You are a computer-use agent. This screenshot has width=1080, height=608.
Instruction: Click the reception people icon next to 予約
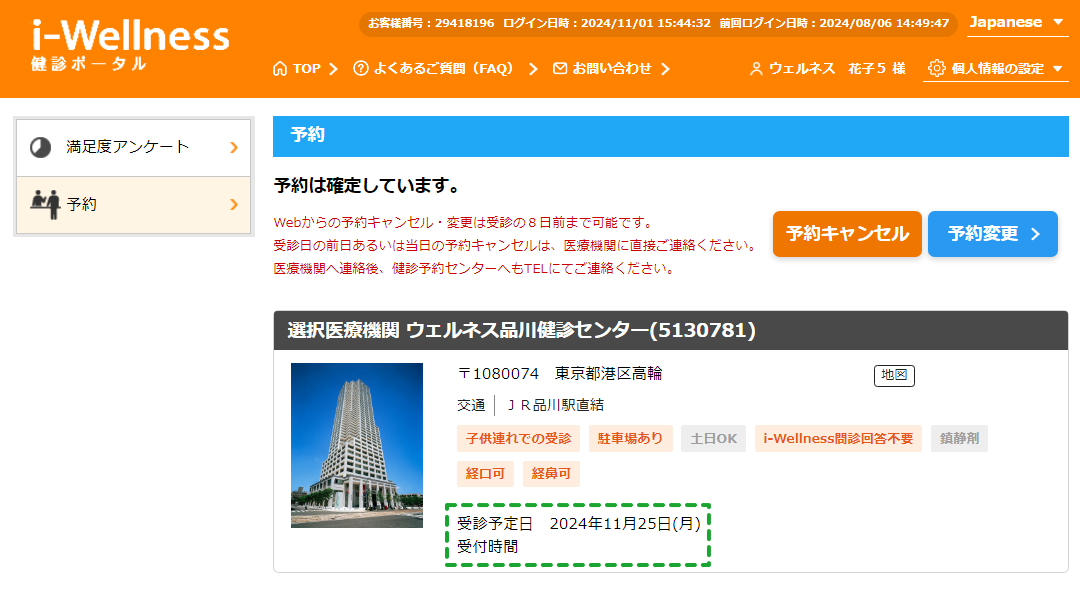pyautogui.click(x=45, y=205)
